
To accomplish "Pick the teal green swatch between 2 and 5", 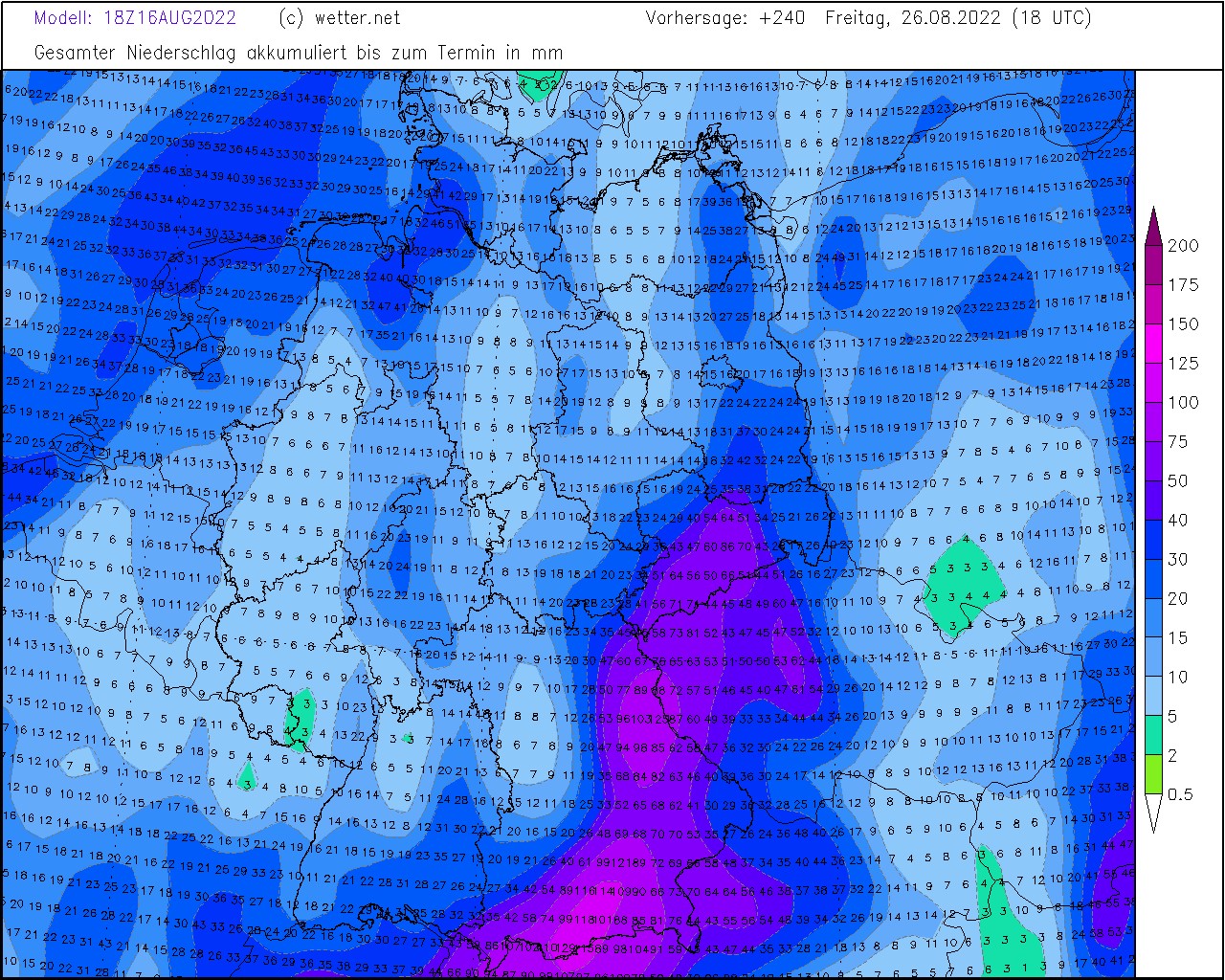I will 1153,736.
